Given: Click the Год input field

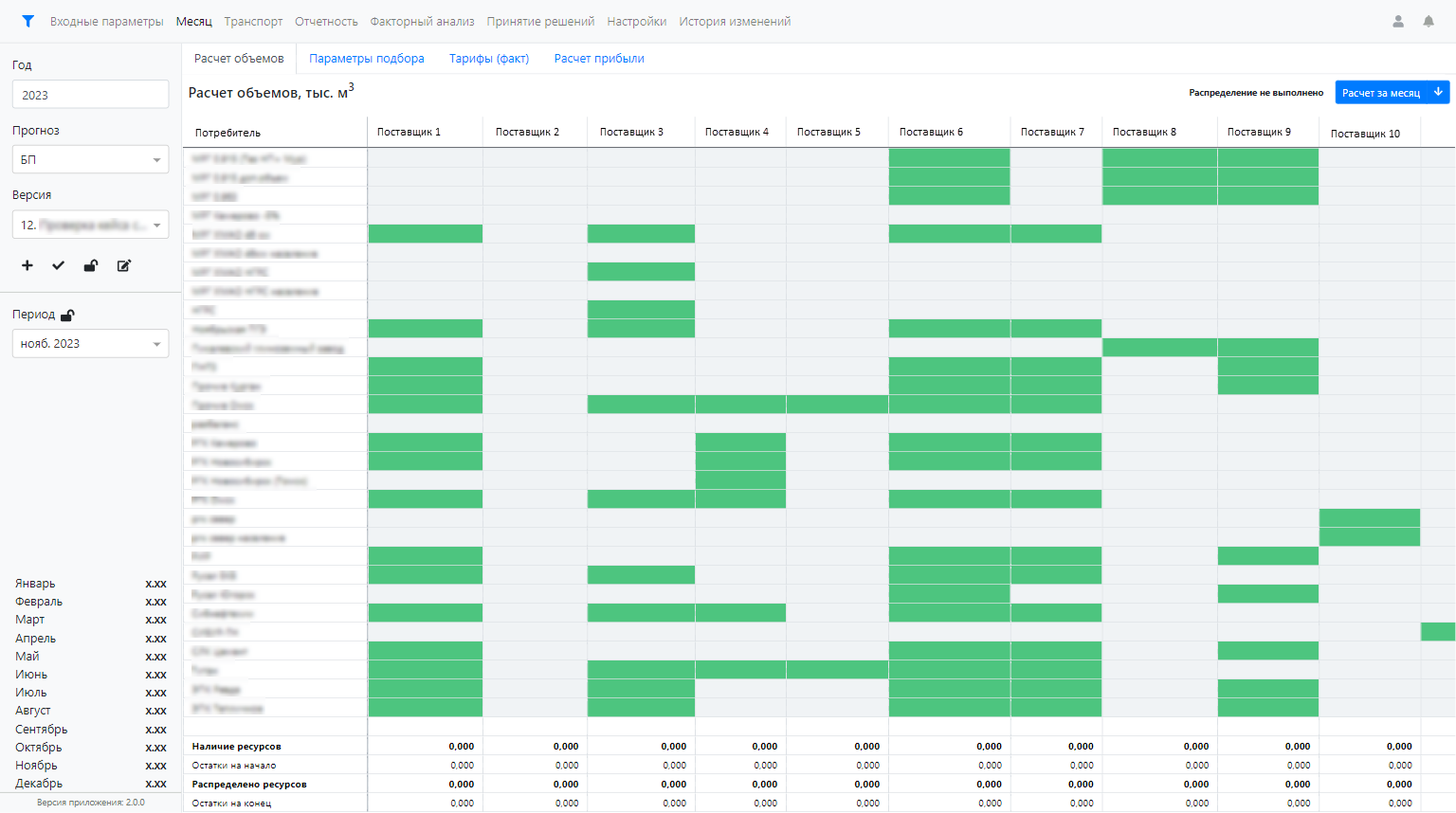Looking at the screenshot, I should click(x=90, y=95).
